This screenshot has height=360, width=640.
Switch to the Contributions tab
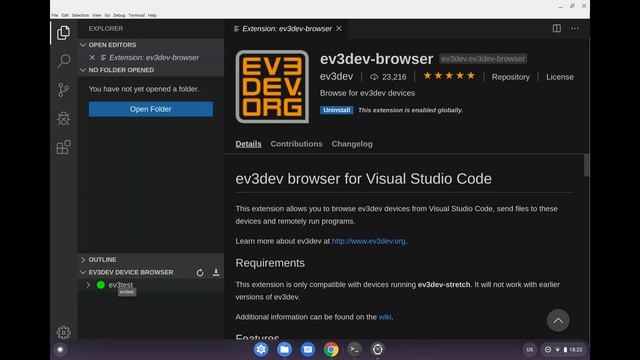click(x=296, y=144)
